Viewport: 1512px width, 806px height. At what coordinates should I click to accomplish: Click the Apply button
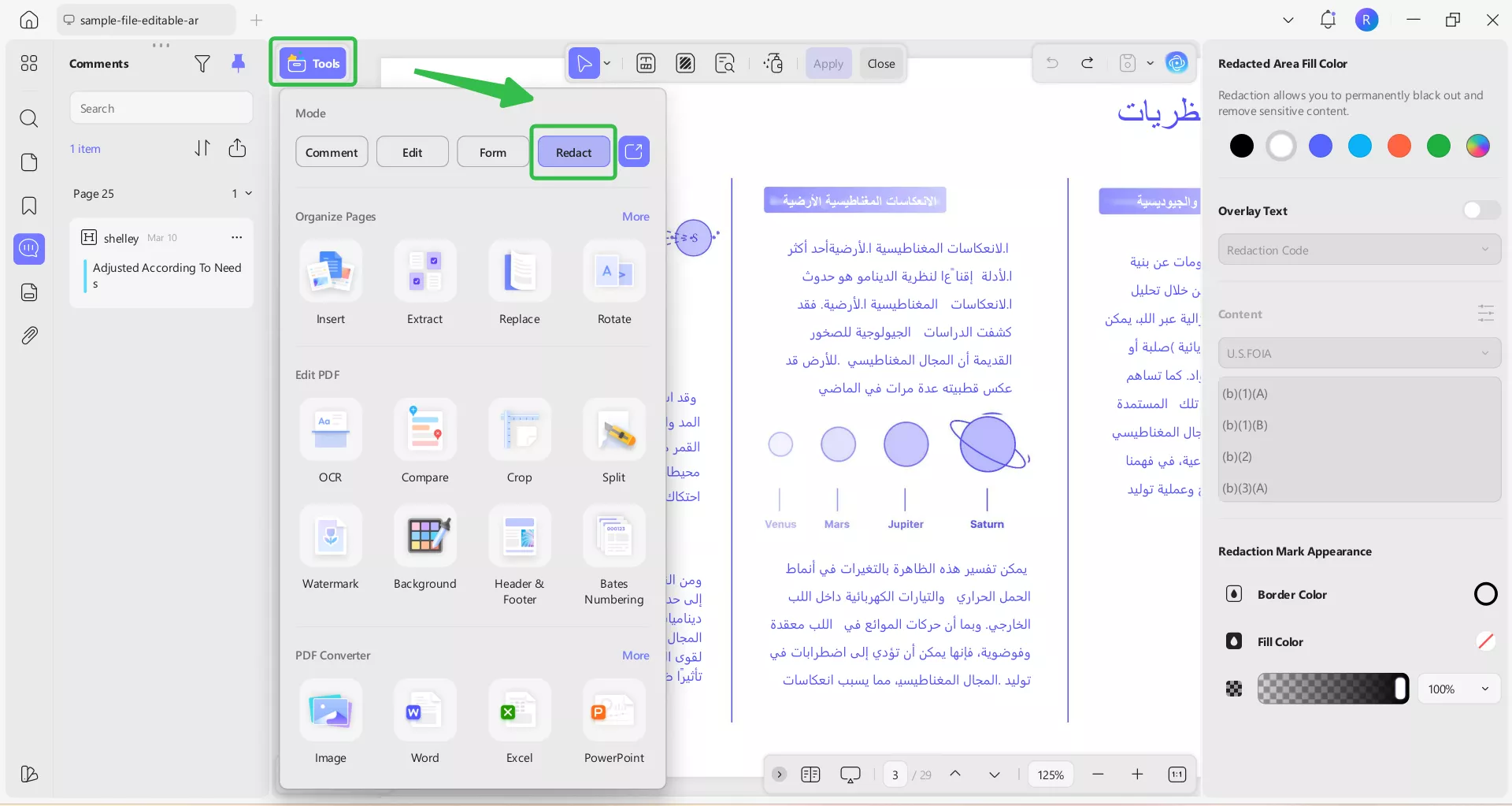tap(828, 63)
